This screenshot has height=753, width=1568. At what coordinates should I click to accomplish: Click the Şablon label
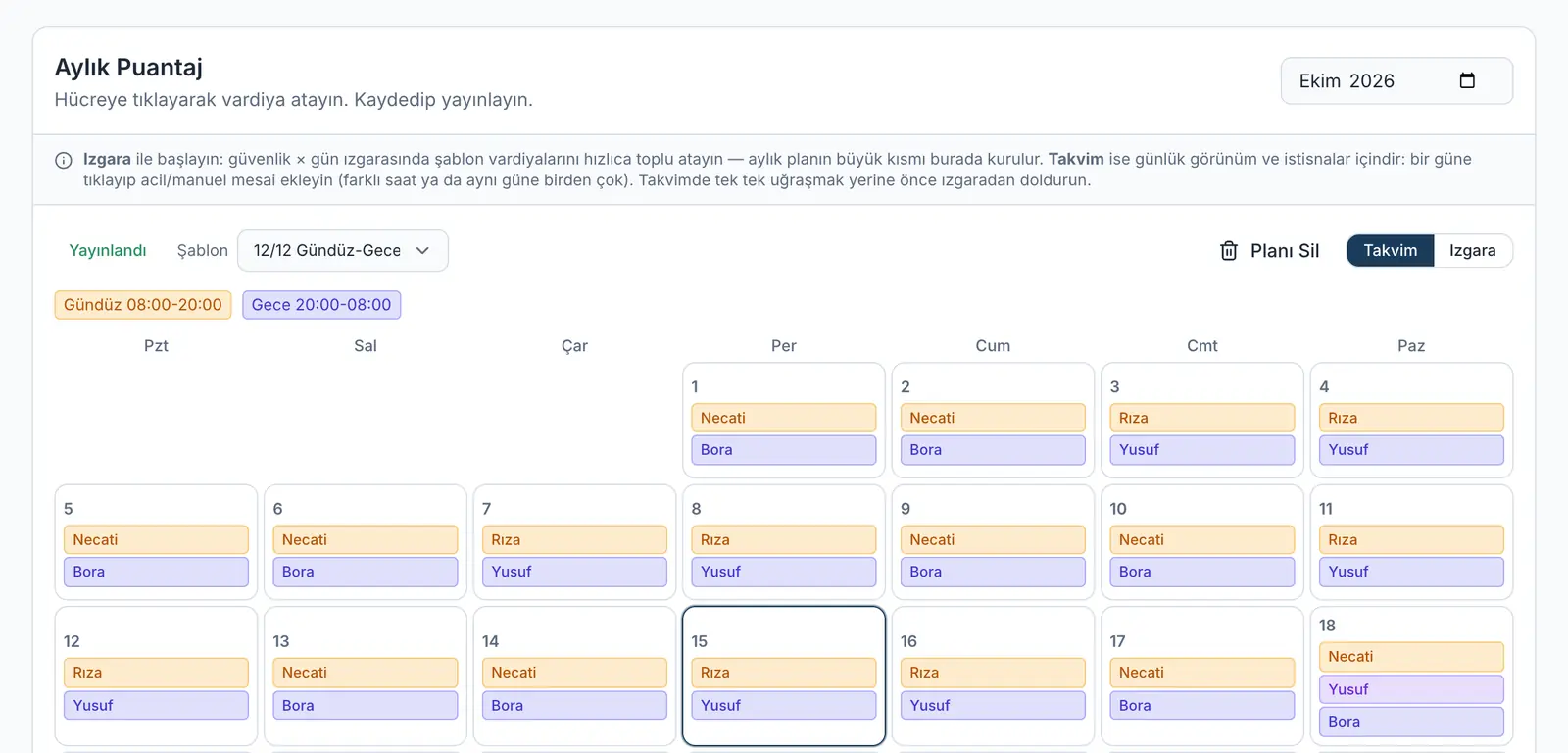point(202,250)
